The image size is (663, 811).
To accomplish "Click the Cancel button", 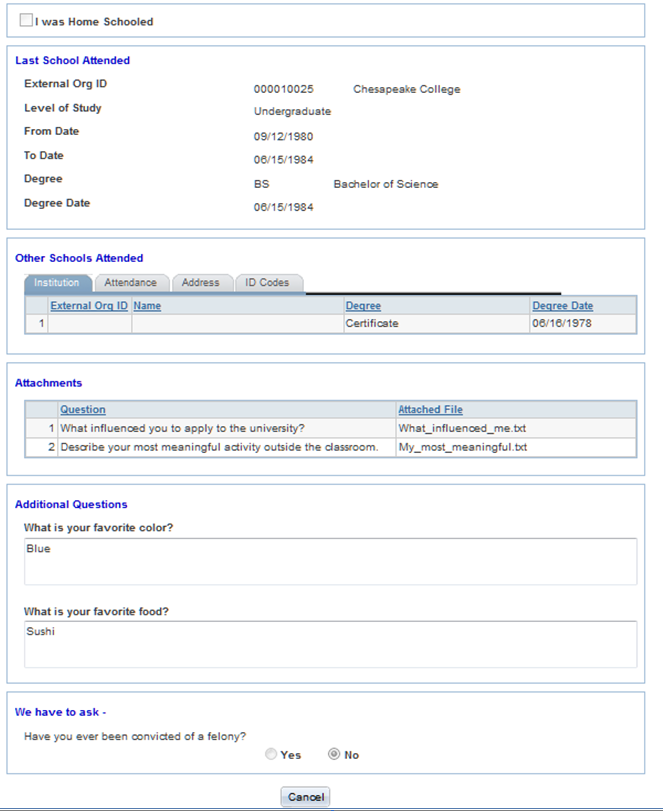I will coord(305,797).
